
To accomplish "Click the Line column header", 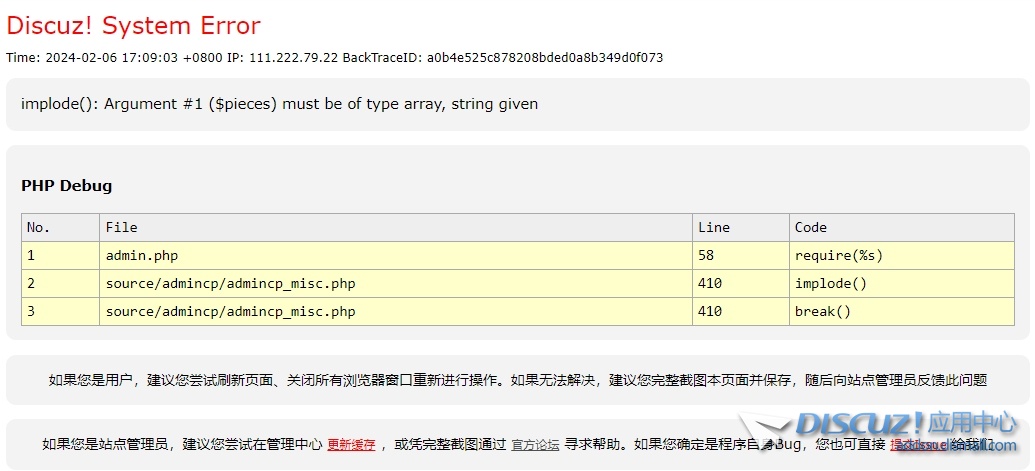I will (714, 227).
